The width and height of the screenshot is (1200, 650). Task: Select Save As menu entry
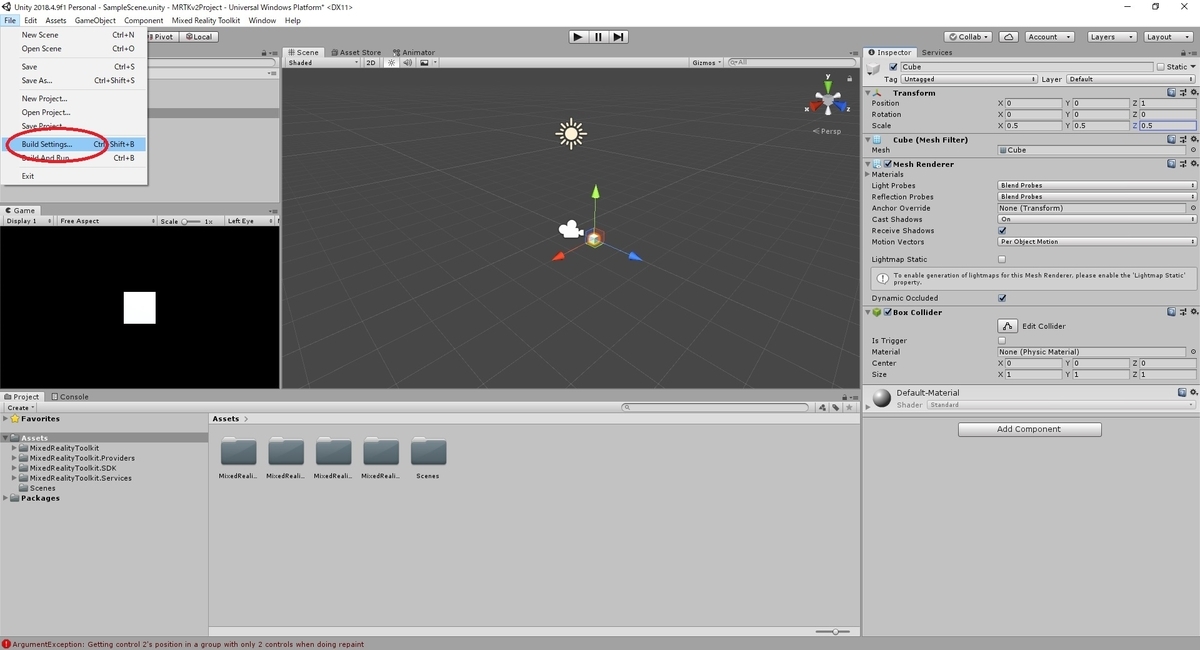point(74,81)
